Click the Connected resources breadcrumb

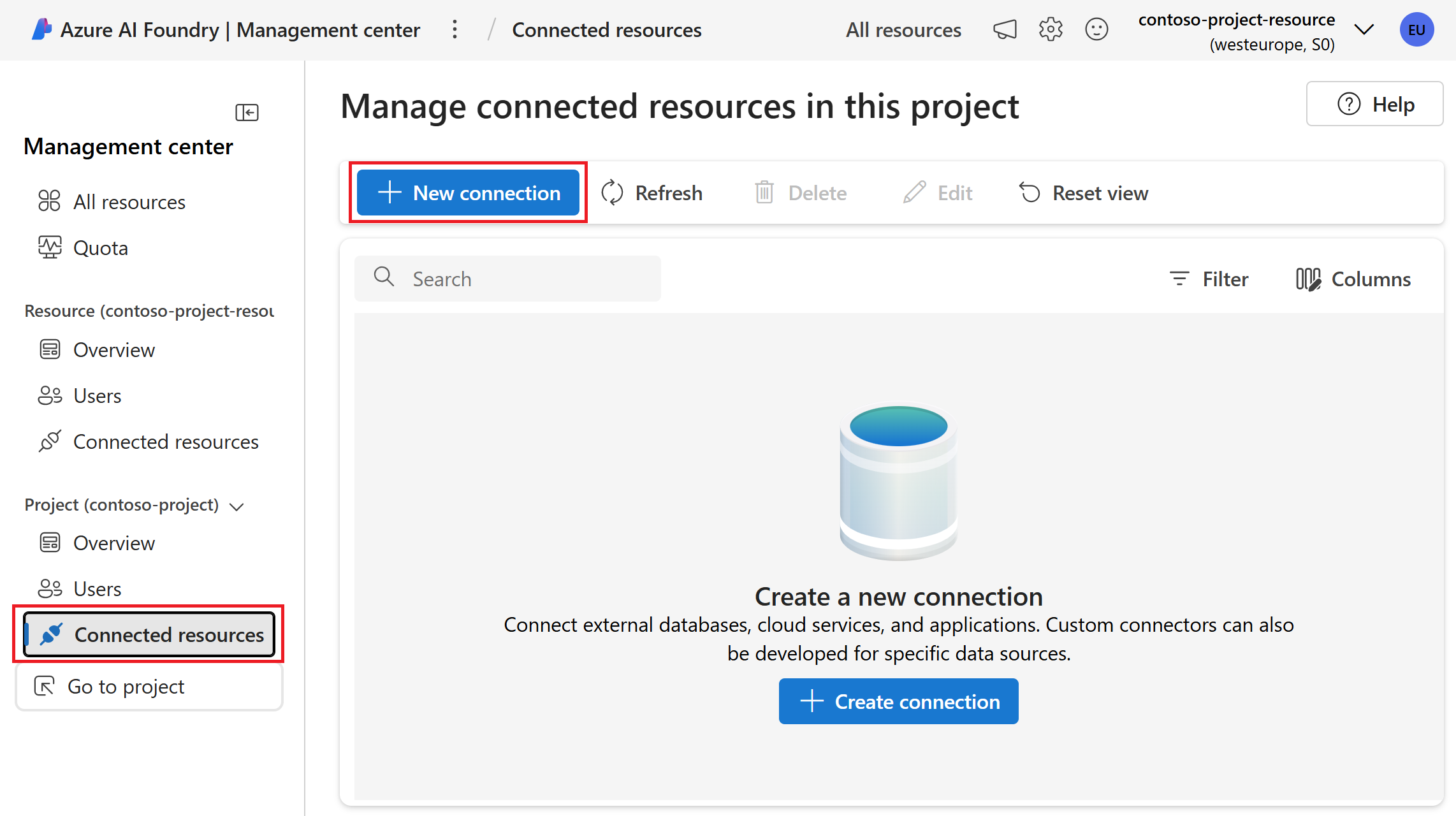point(607,30)
